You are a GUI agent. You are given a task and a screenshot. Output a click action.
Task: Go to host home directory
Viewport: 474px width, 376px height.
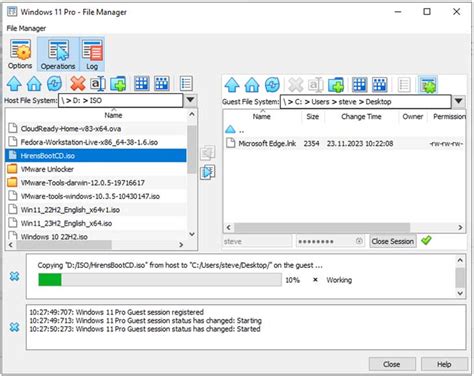pos(34,84)
